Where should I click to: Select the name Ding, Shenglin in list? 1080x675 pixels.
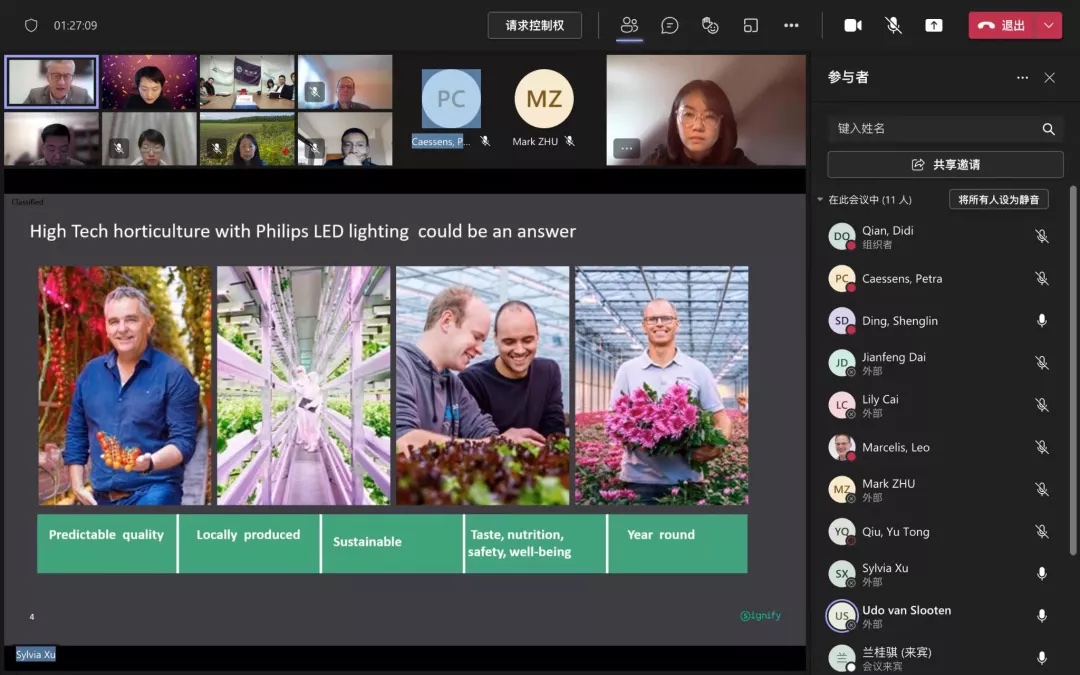(900, 321)
